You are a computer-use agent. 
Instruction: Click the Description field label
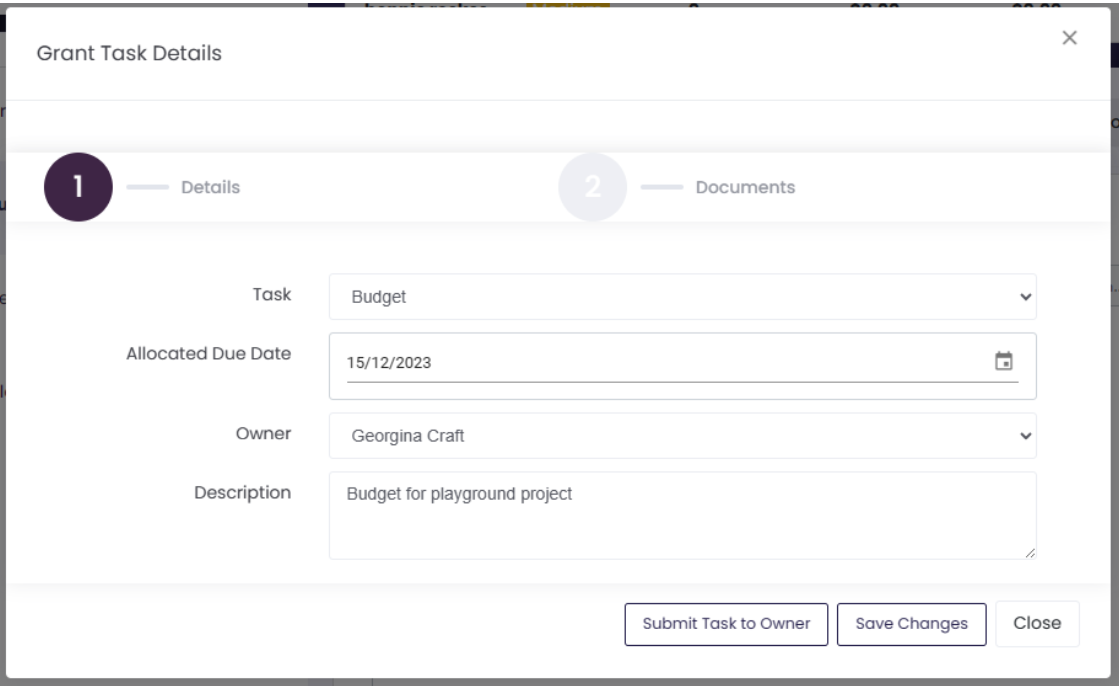[243, 493]
